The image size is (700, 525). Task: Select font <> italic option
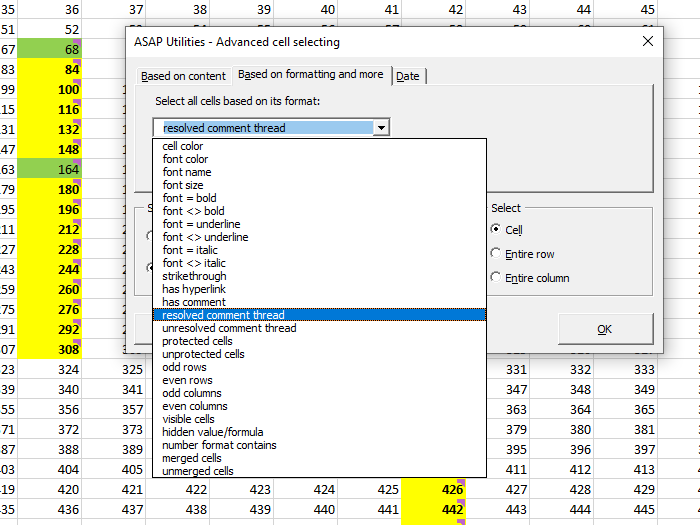(x=319, y=263)
